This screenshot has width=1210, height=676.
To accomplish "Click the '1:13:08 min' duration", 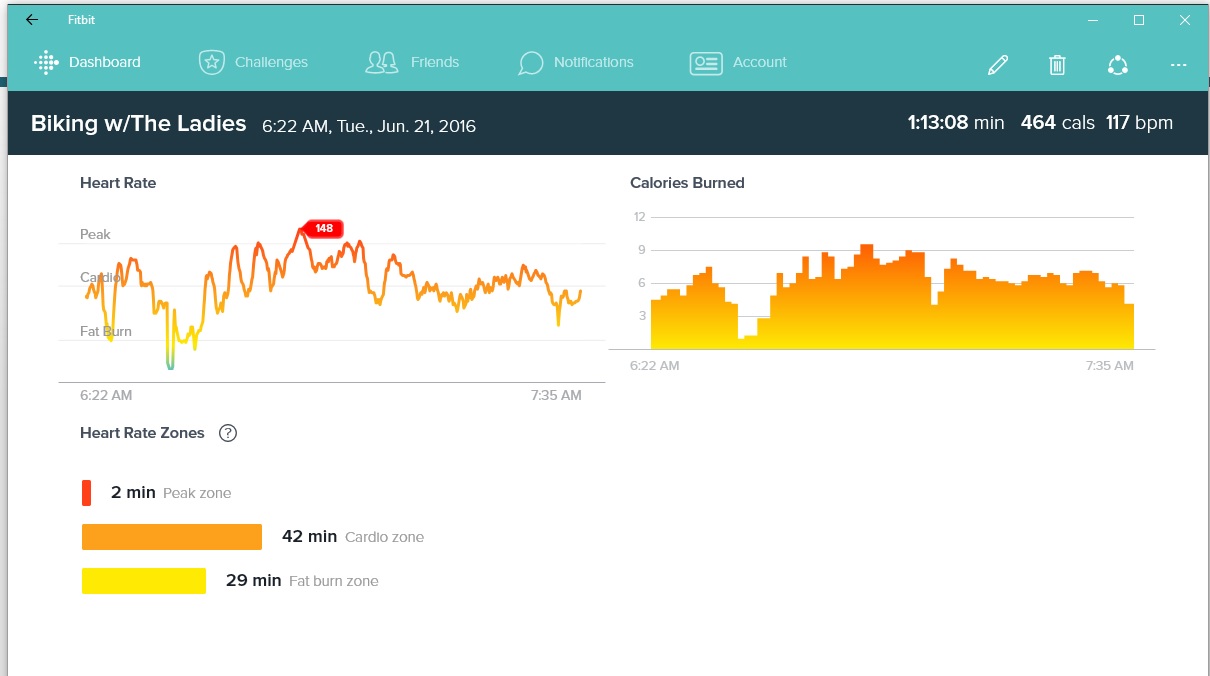I will pyautogui.click(x=956, y=123).
